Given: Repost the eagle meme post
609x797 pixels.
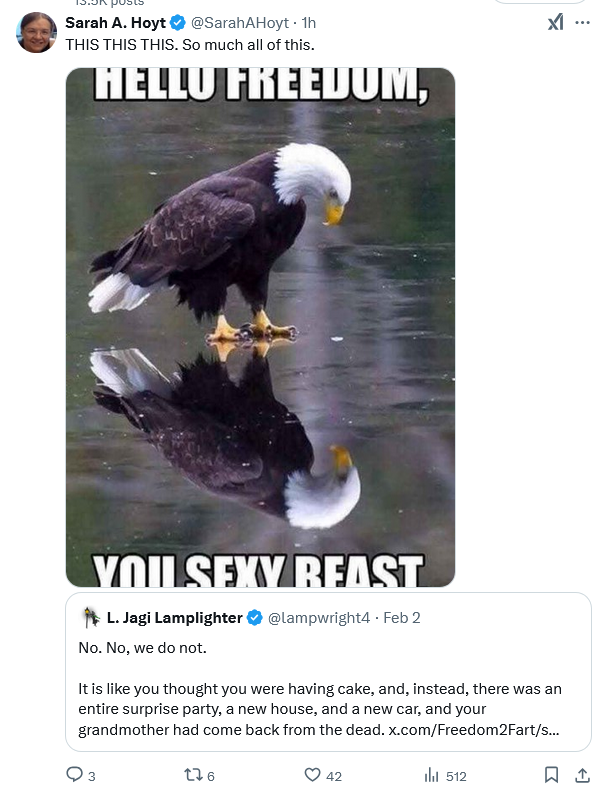Looking at the screenshot, I should click(x=199, y=775).
